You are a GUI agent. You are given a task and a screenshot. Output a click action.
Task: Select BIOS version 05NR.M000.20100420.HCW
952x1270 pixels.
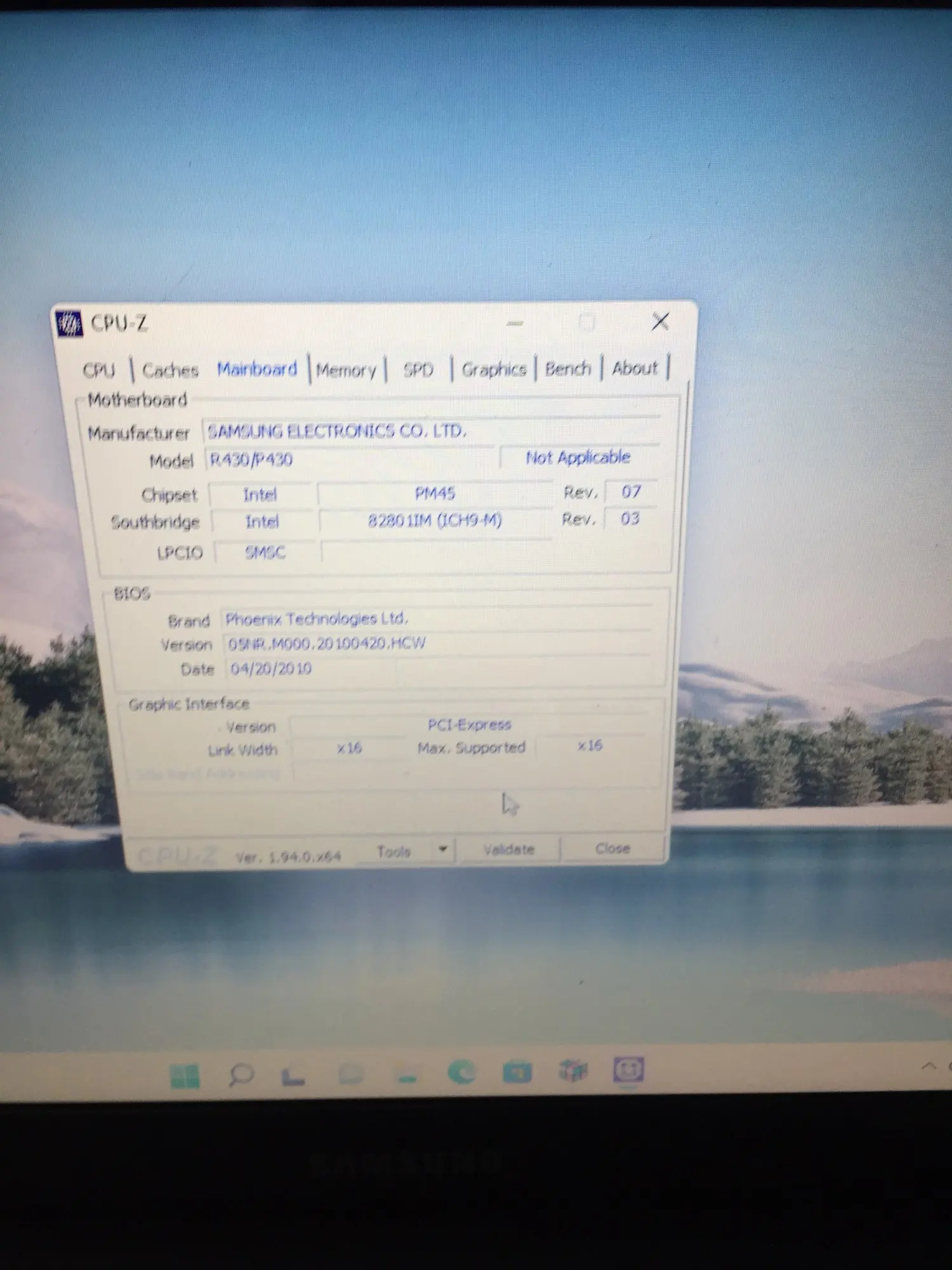[x=437, y=643]
